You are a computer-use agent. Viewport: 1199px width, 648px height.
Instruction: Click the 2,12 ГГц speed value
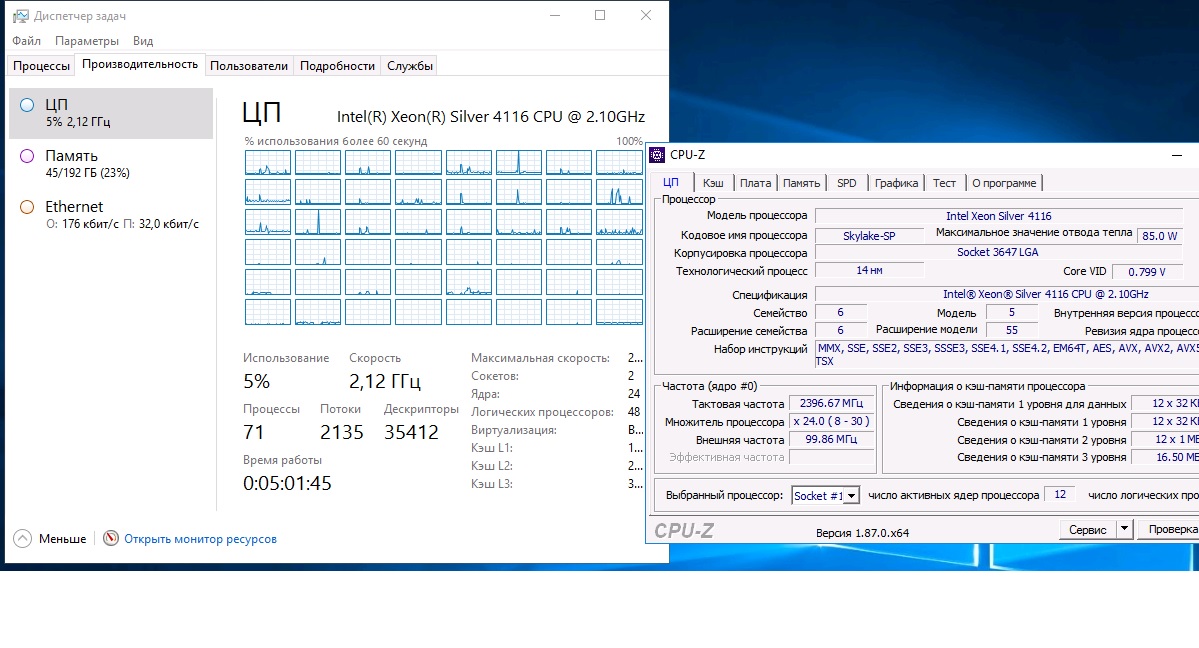click(385, 381)
